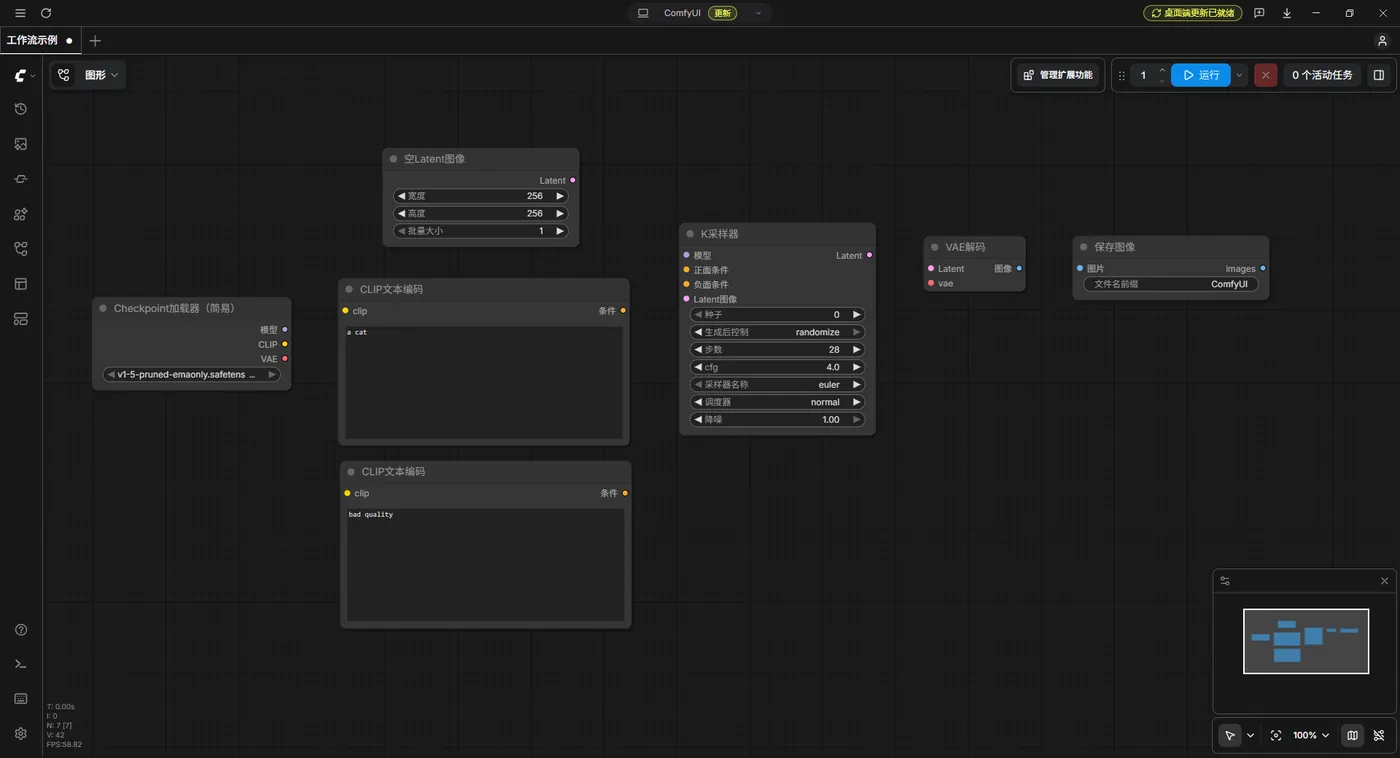Collapse the lower CLIP文本编码 node dot
Screen dimensions: 1400x758
pyautogui.click(x=351, y=471)
